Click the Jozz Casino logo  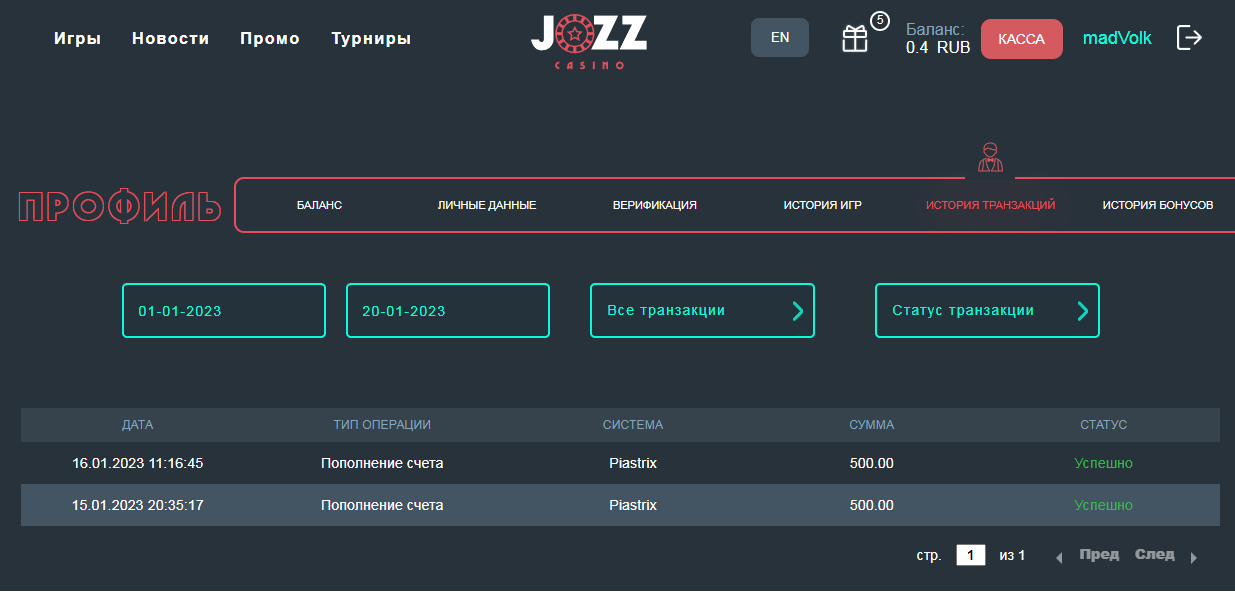589,41
